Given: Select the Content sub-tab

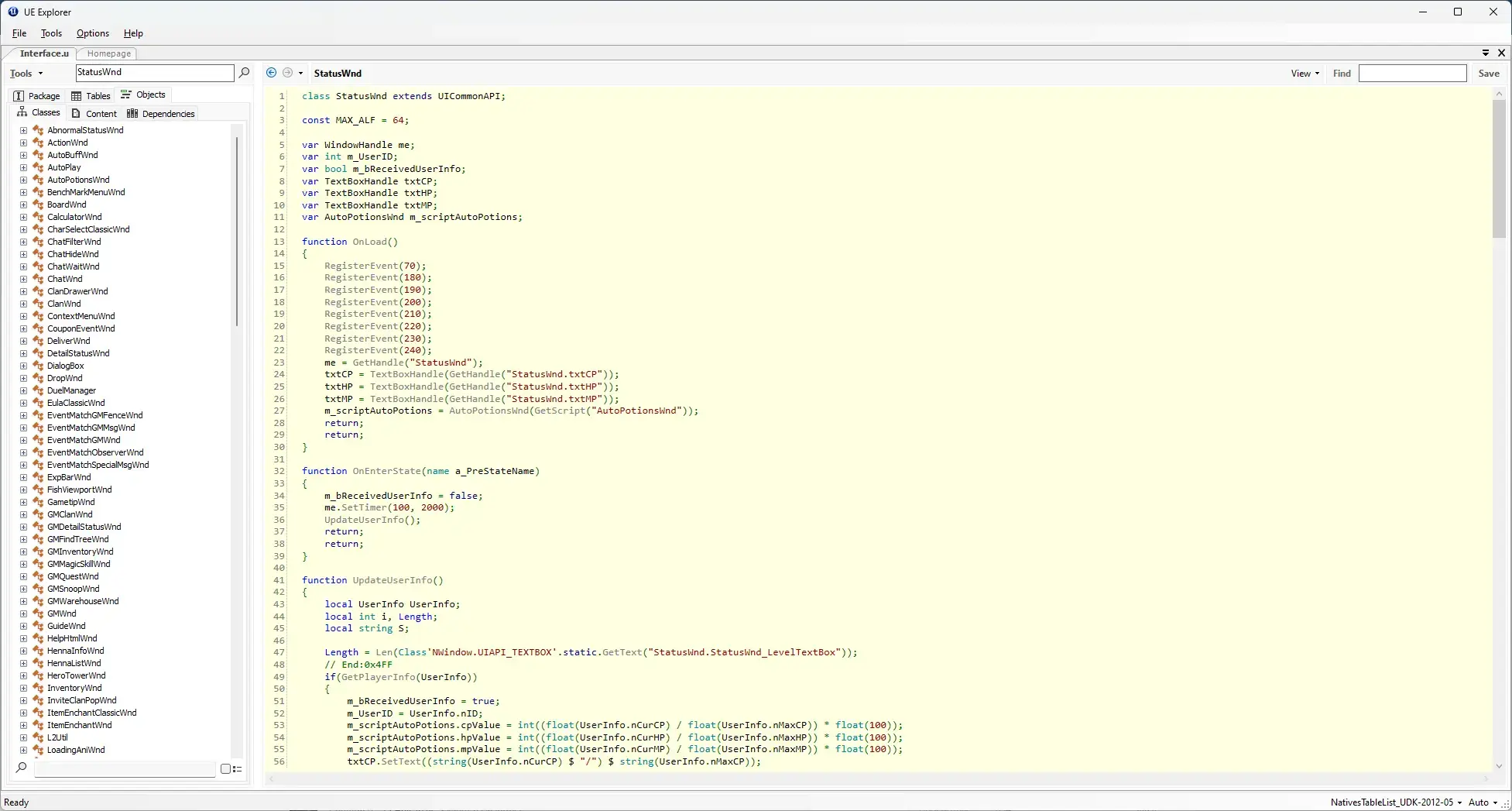Looking at the screenshot, I should 94,114.
